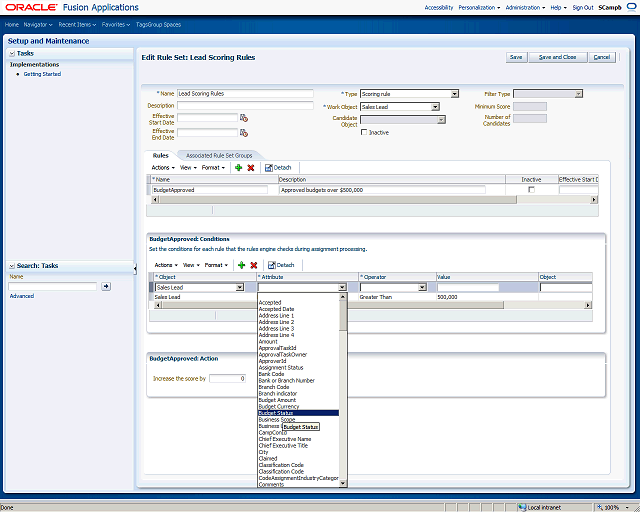Open the Getting Started link
Viewport: 640px width, 512px height.
pos(42,74)
